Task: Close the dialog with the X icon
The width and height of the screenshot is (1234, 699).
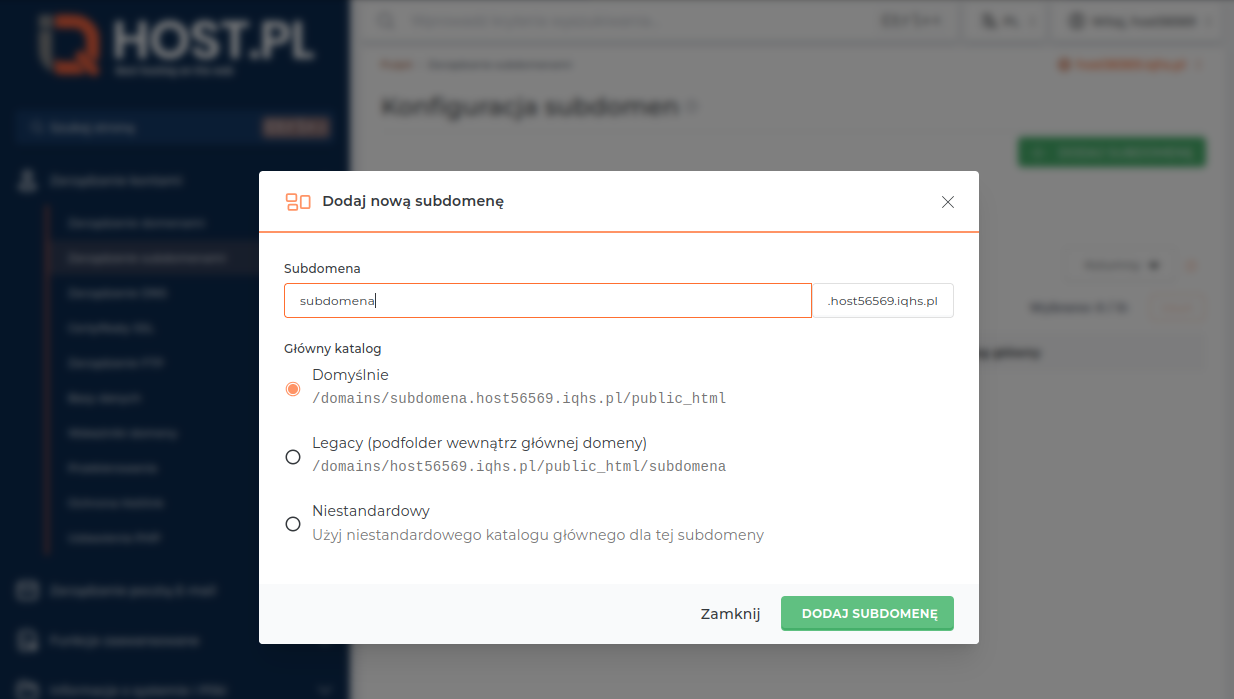Action: click(947, 201)
